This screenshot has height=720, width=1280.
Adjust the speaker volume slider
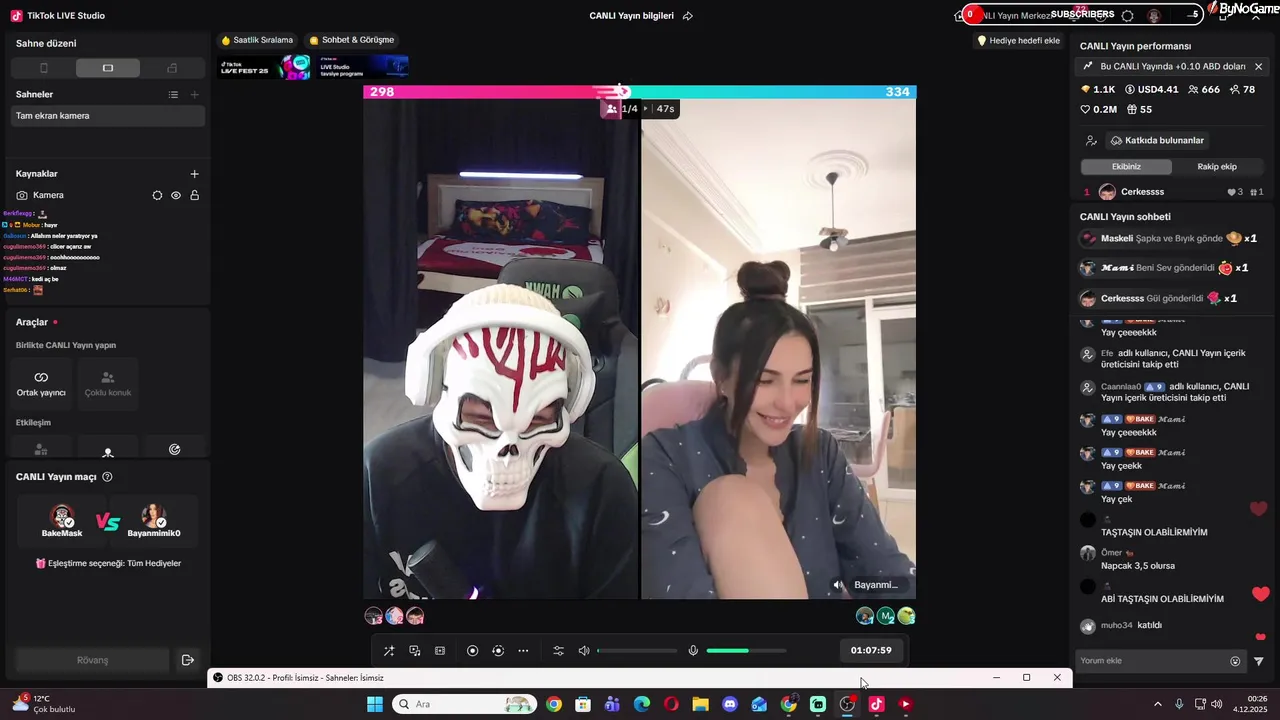coord(637,651)
